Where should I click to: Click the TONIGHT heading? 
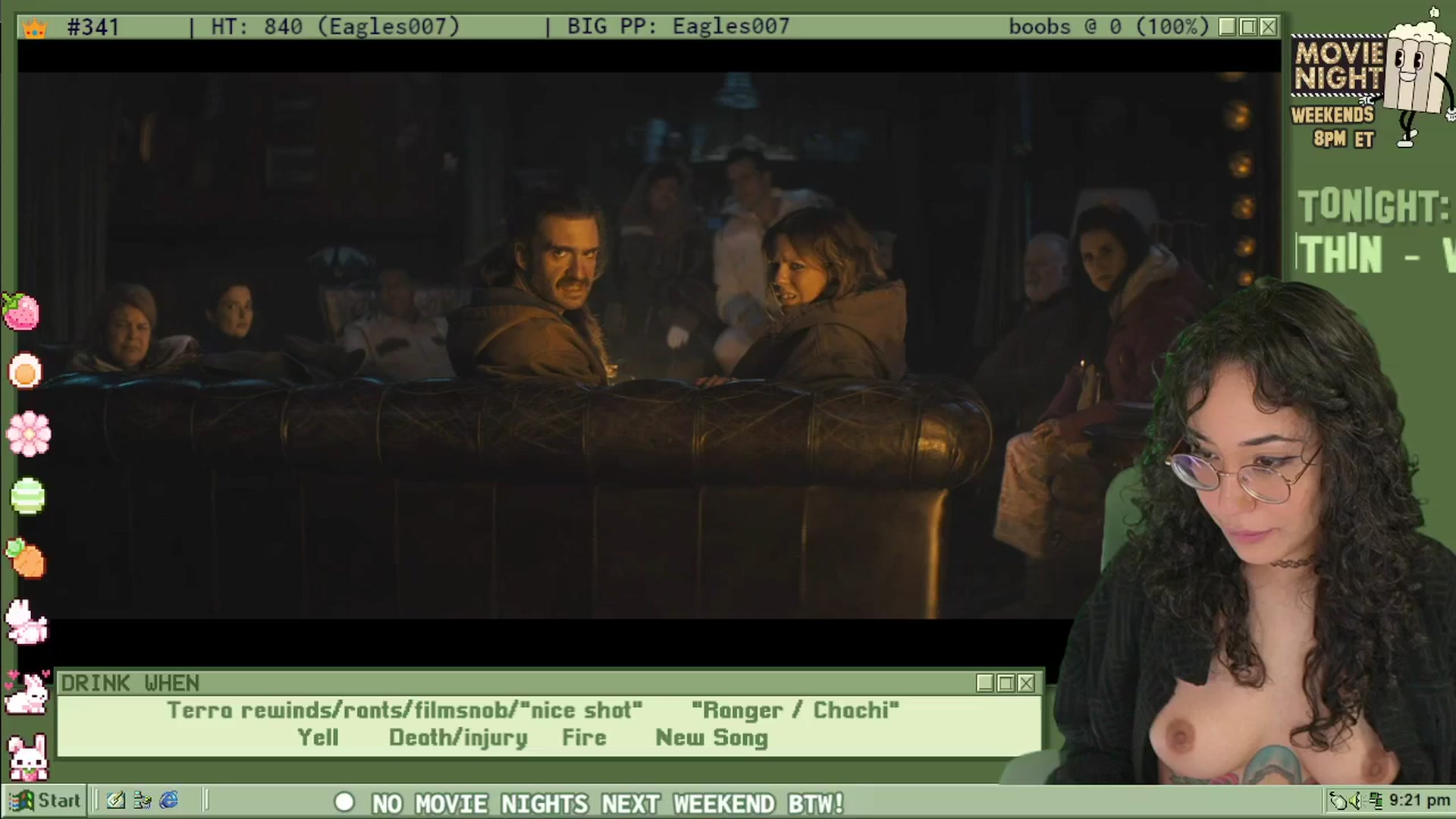1373,206
